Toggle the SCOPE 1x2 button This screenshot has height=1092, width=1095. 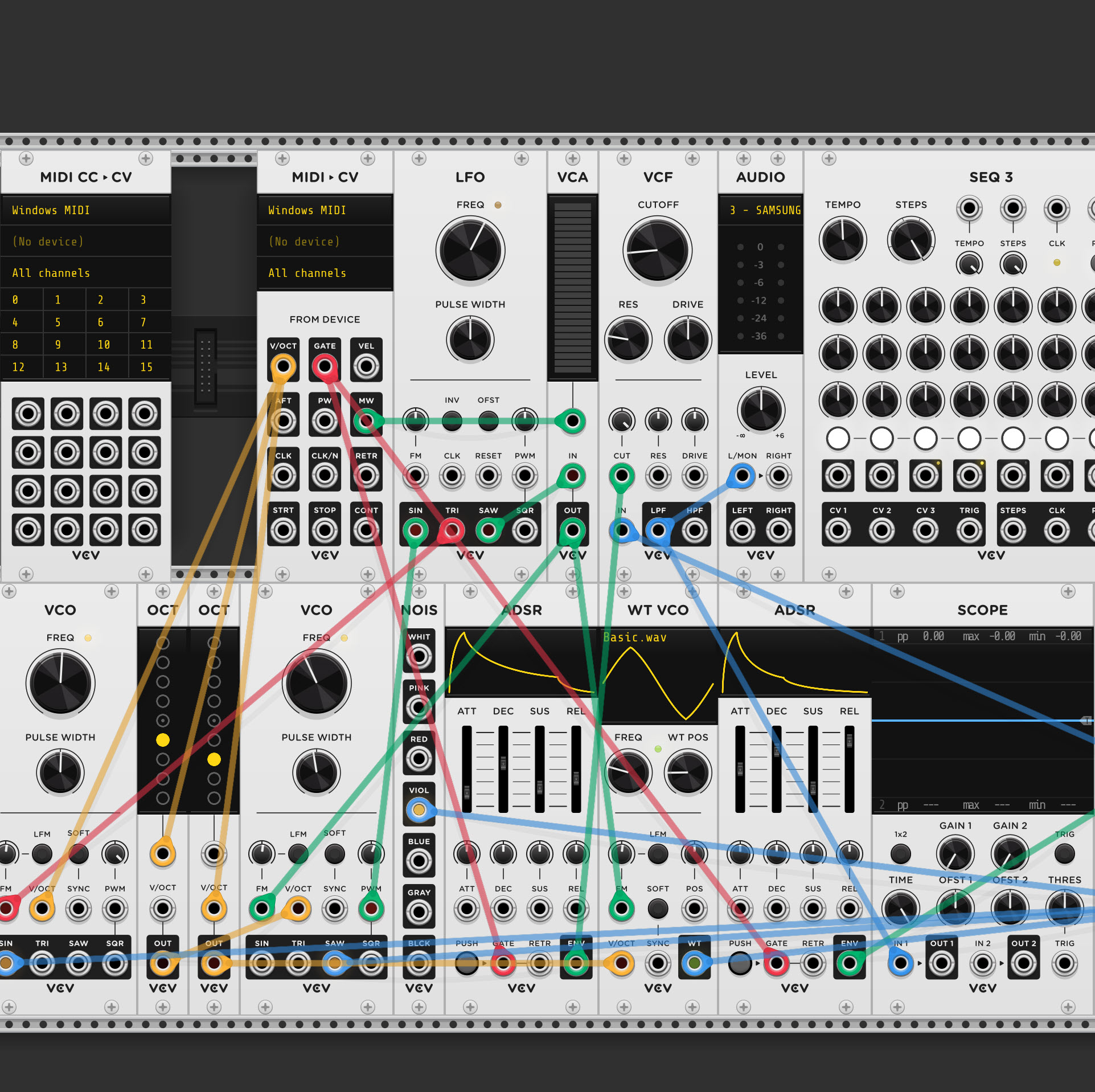tap(900, 853)
